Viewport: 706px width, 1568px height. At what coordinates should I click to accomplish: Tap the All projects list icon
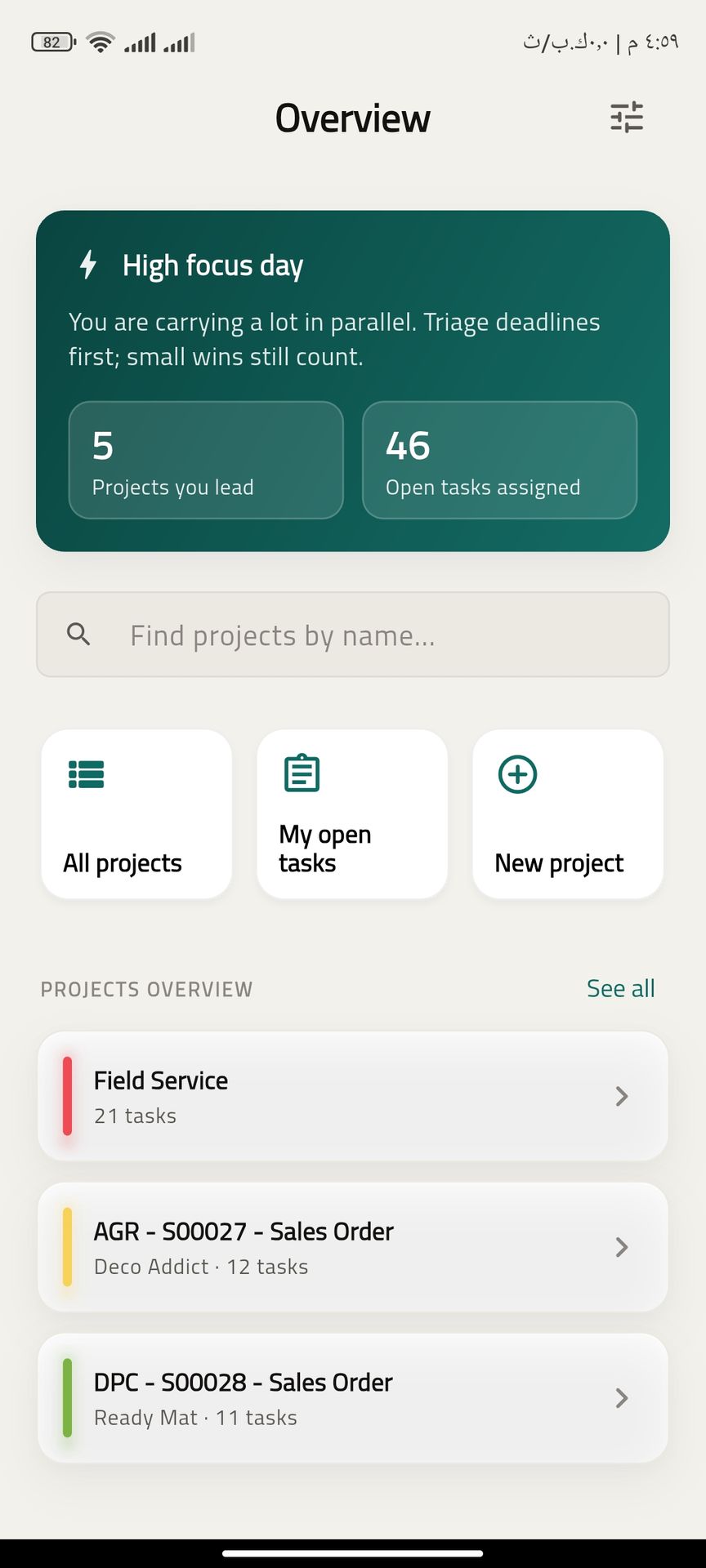(87, 774)
